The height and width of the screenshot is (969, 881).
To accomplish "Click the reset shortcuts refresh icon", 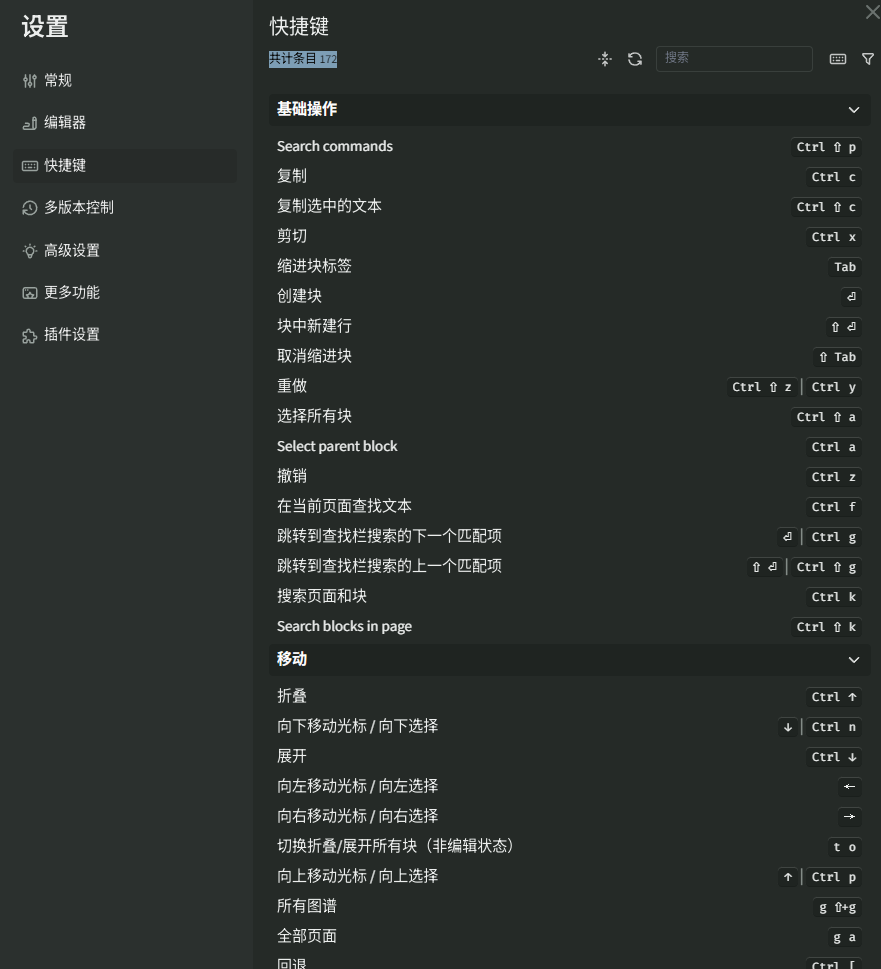I will click(x=635, y=59).
